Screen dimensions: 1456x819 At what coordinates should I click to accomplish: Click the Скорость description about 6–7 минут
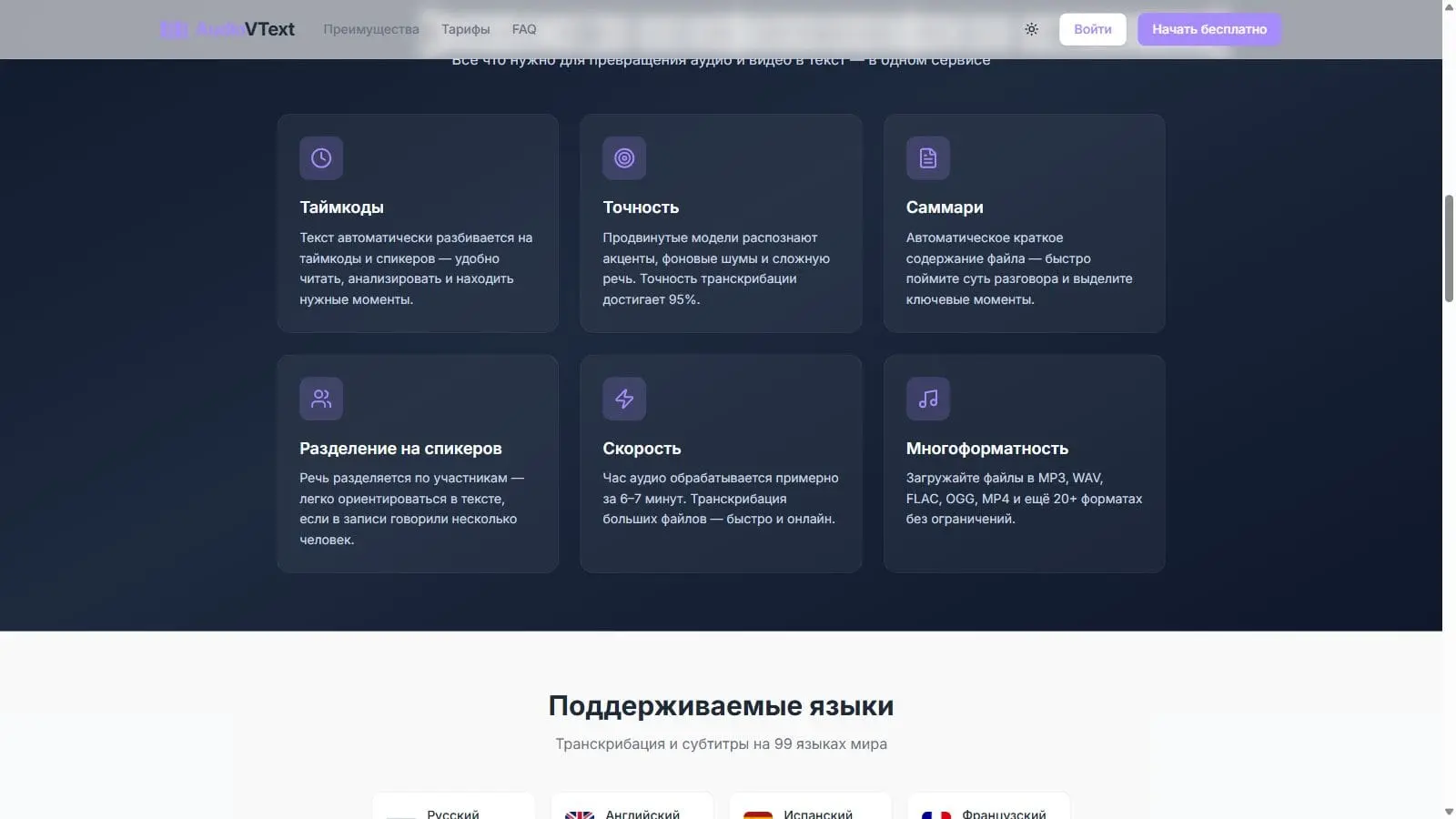721,499
